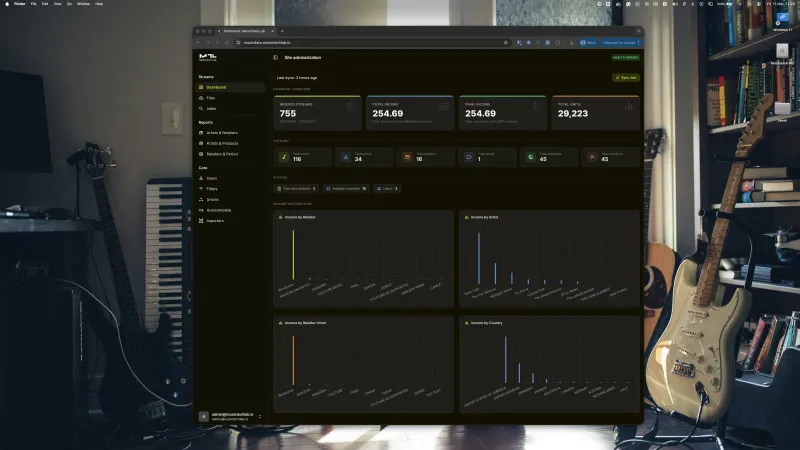Click the browser extensions puzzle icon
The width and height of the screenshot is (800, 450).
pos(557,43)
